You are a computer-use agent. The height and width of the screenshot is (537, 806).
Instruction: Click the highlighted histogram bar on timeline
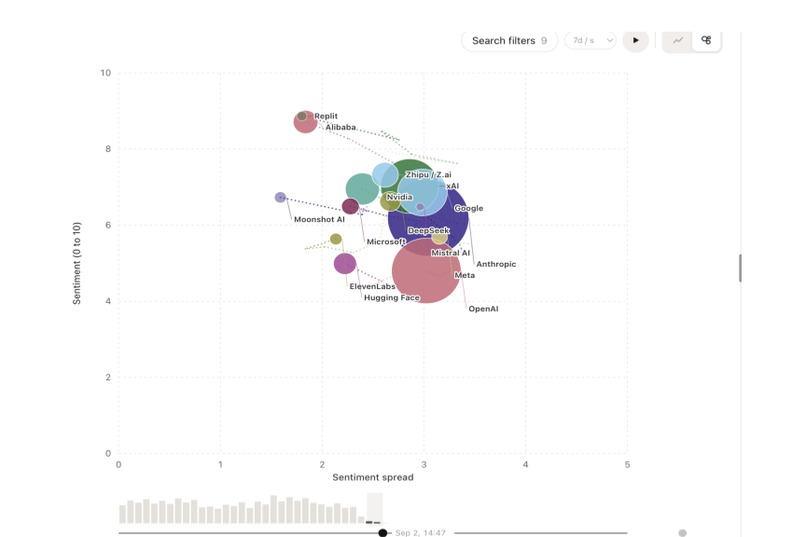pos(374,509)
